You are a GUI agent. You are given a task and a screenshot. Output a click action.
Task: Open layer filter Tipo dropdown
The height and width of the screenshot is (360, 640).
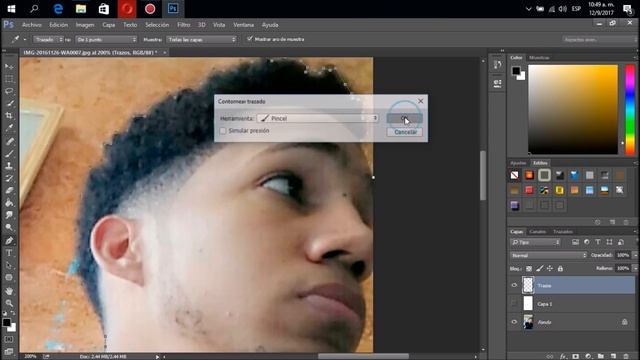point(535,242)
